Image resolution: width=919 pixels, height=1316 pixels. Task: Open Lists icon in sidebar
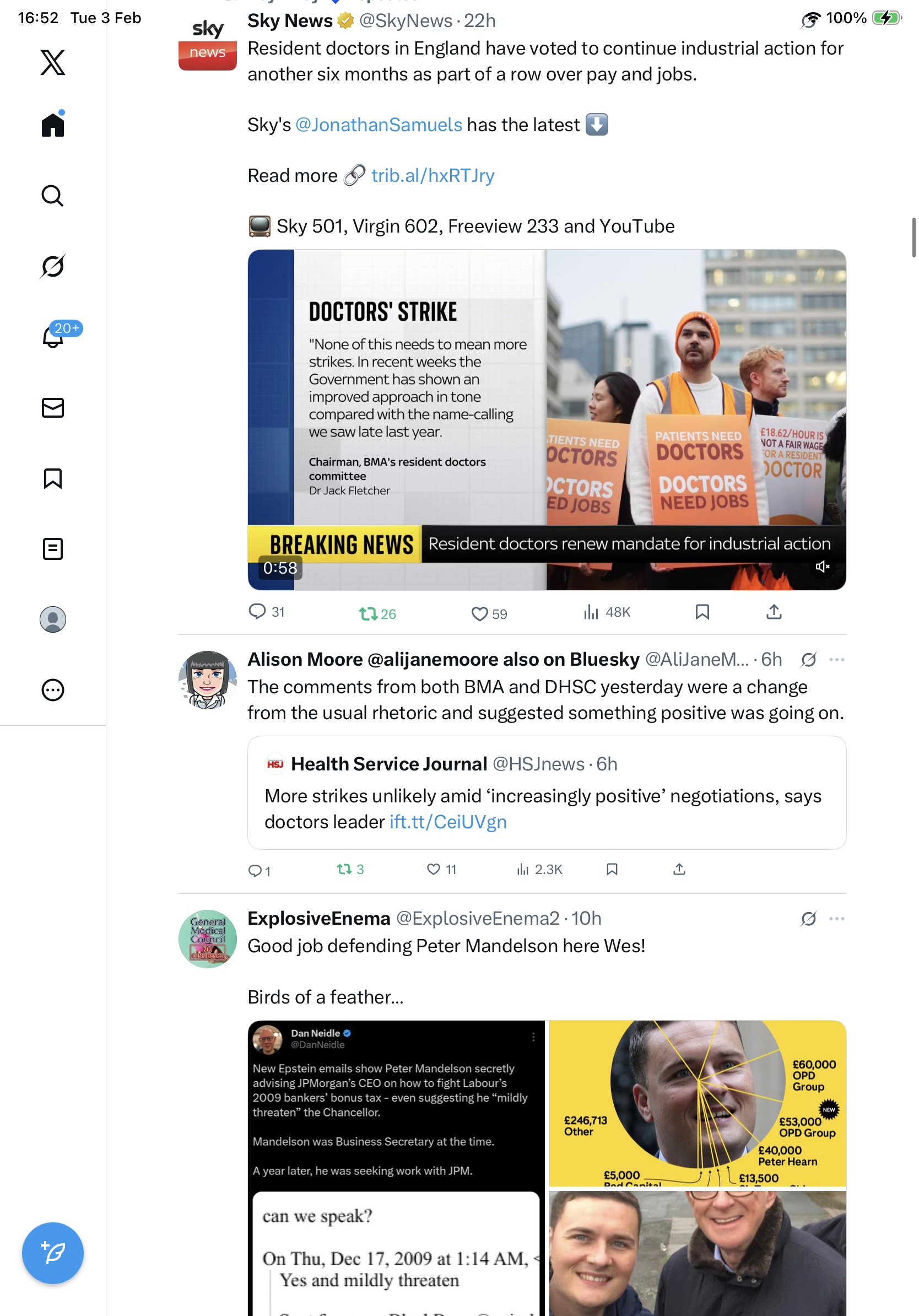53,548
